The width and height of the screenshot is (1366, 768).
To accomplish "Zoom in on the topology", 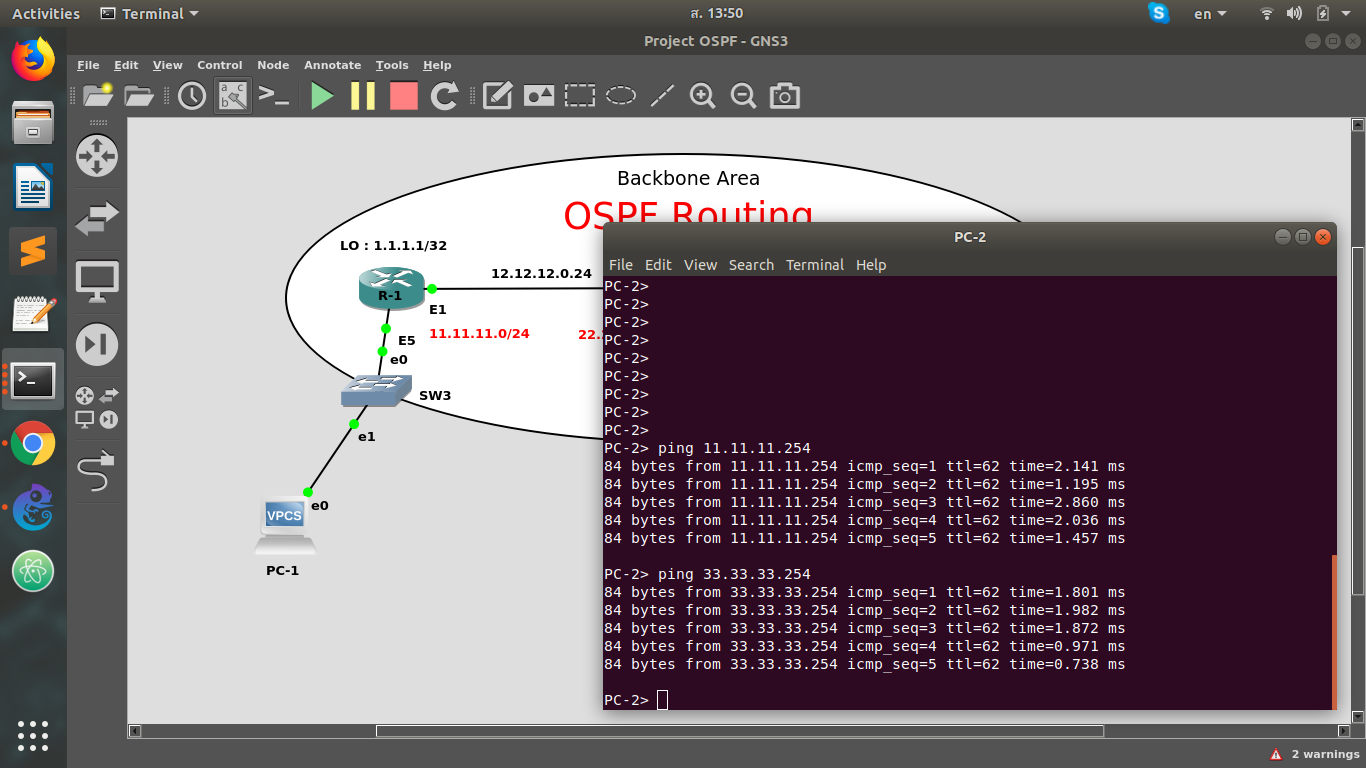I will click(x=703, y=96).
